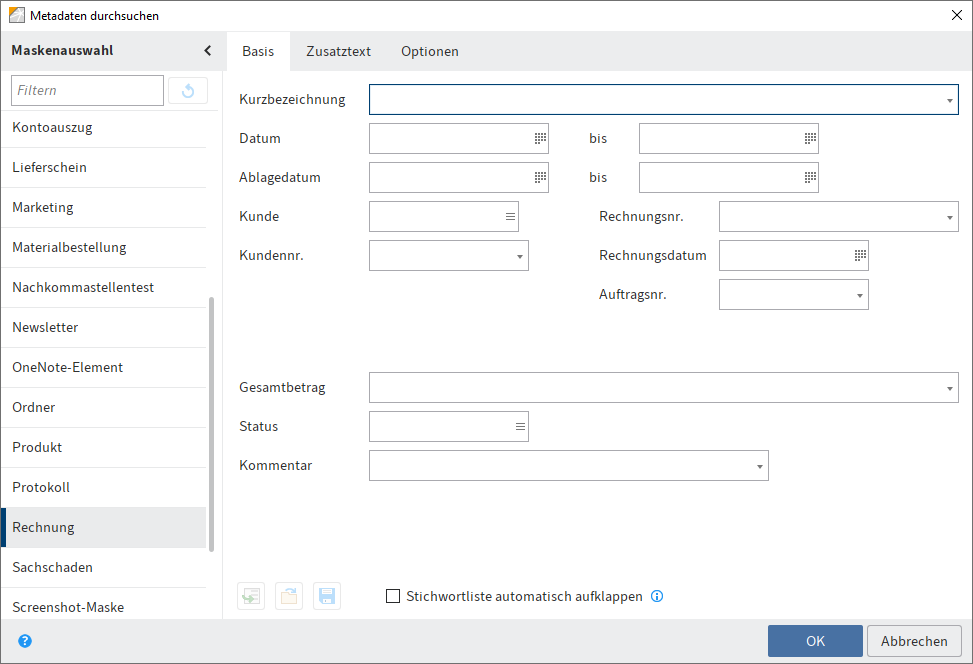This screenshot has width=973, height=664.
Task: Expand the Kommentar dropdown arrow
Action: click(760, 466)
